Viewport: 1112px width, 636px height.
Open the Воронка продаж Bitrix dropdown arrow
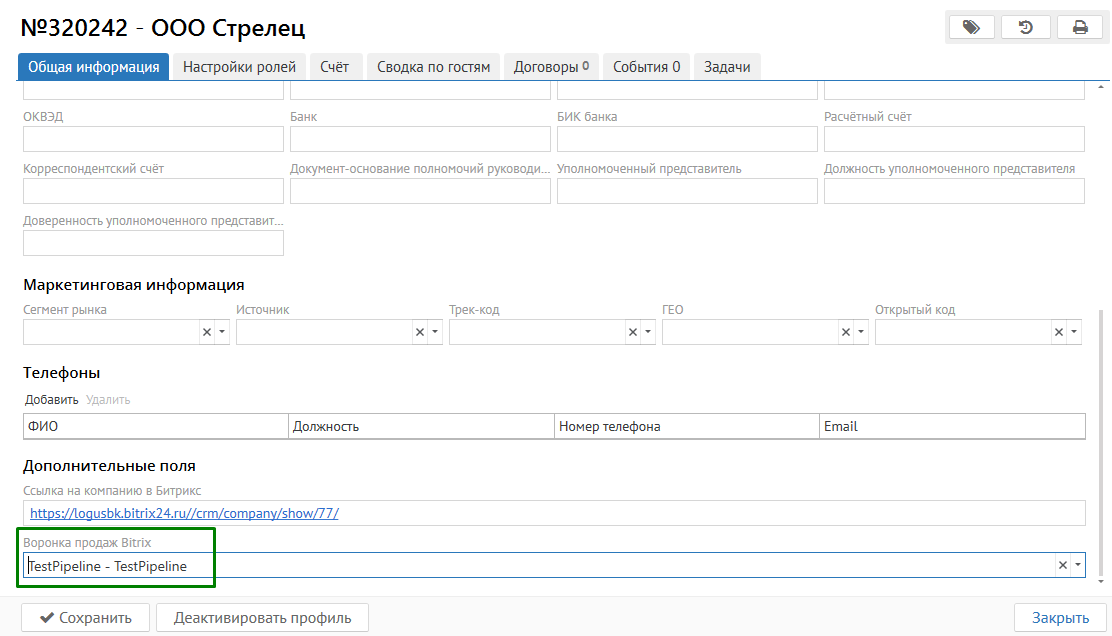[x=1077, y=565]
